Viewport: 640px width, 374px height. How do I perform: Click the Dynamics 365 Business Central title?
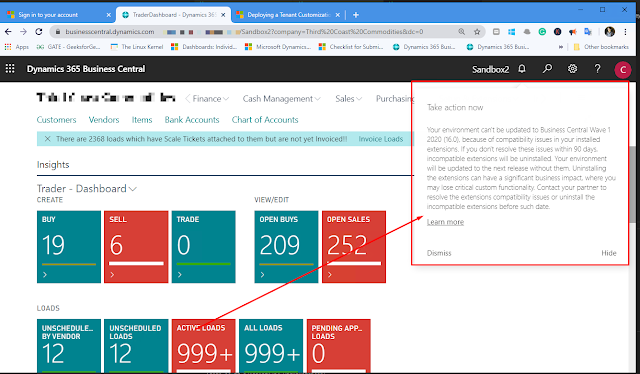86,69
